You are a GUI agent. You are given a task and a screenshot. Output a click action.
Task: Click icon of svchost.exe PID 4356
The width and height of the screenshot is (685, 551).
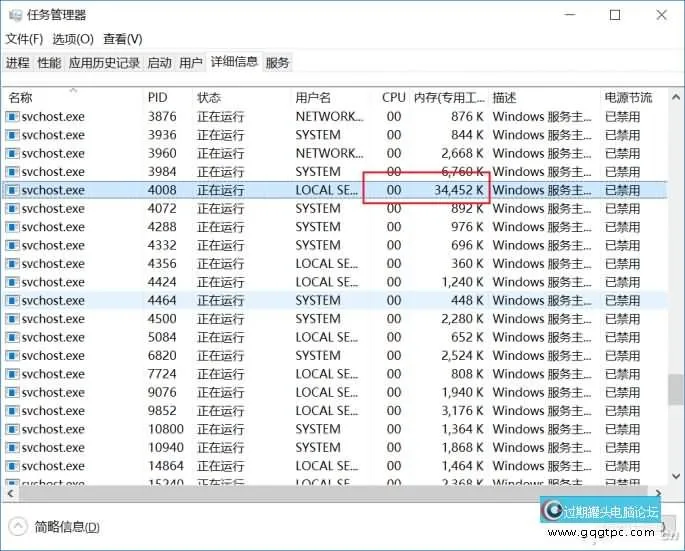click(x=12, y=264)
